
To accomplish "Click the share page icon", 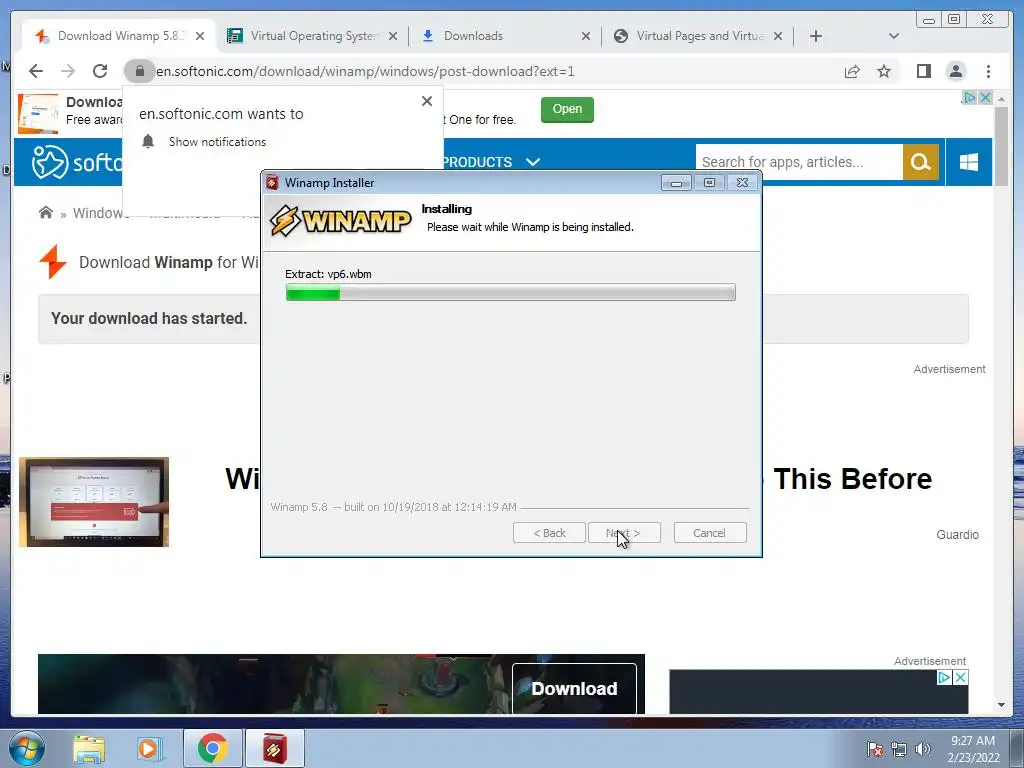I will 852,71.
